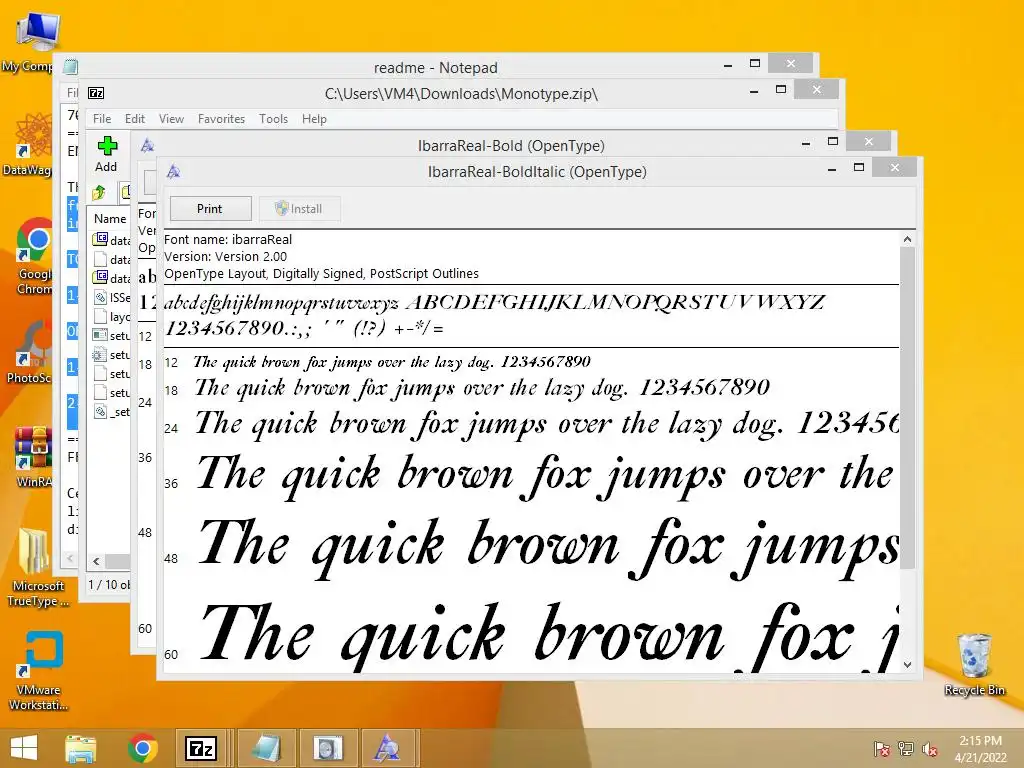Click the 'Version: Version 2.00' text line
This screenshot has height=768, width=1024.
(x=225, y=257)
